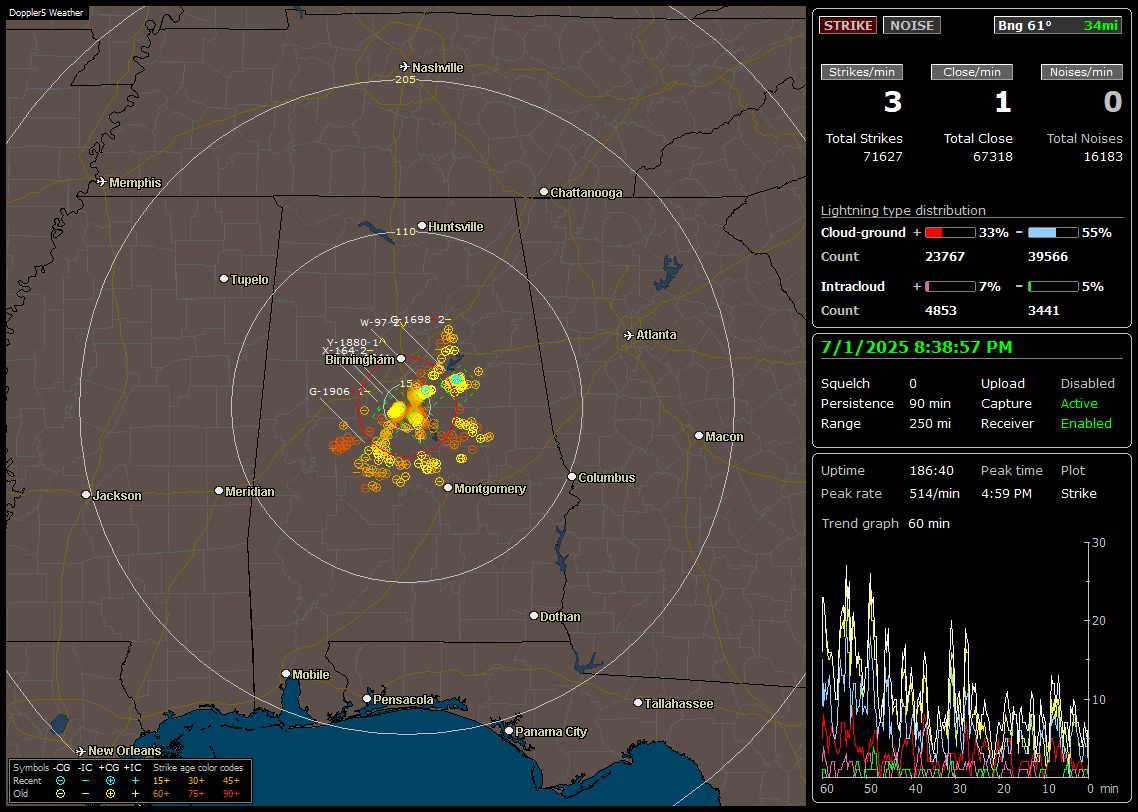
Task: Click the Close/min button
Action: (972, 72)
